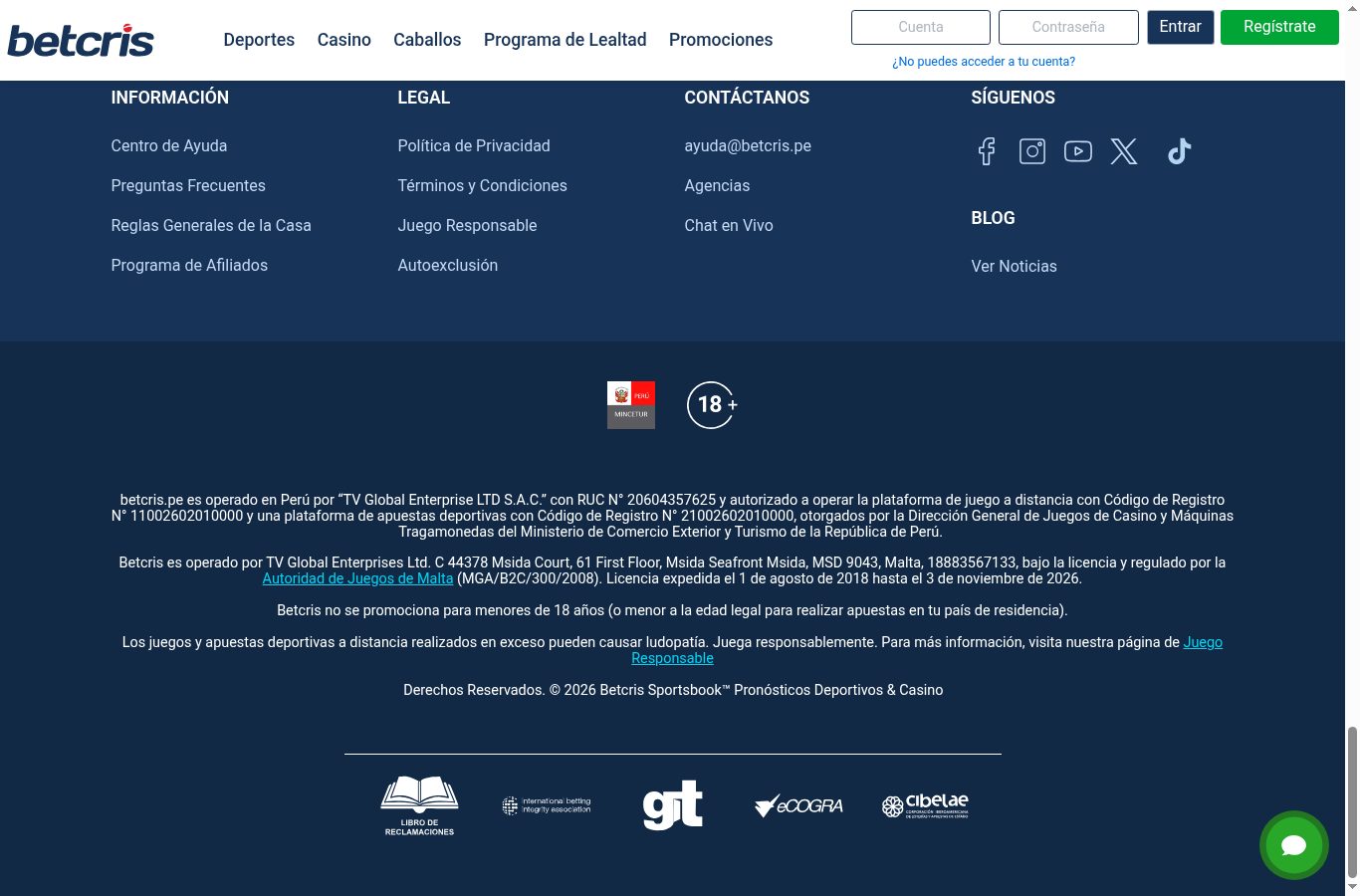Open the Deportes menu
The width and height of the screenshot is (1360, 896).
(x=259, y=40)
